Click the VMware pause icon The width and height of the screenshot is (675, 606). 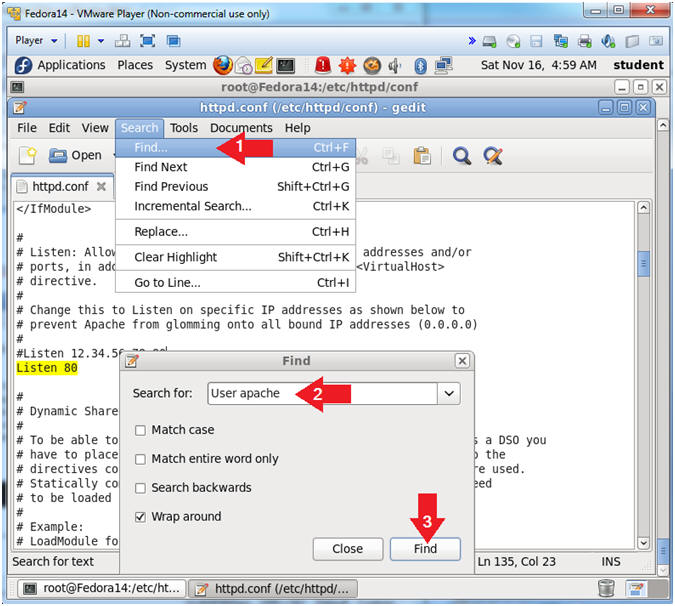point(83,41)
